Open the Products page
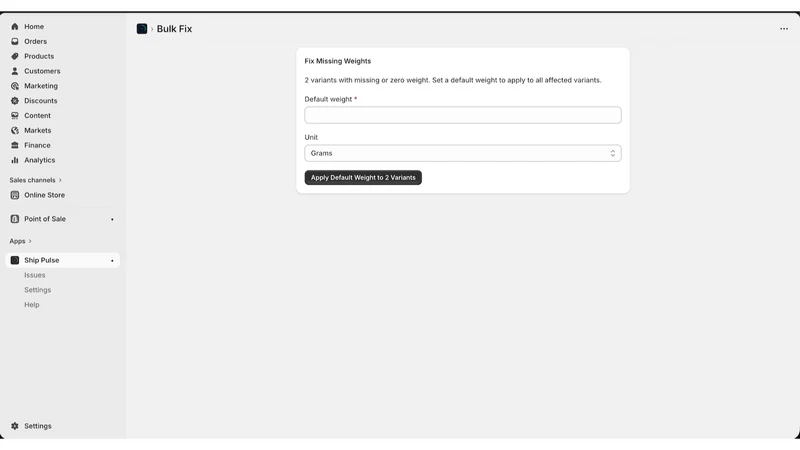Viewport: 800px width, 450px height. pyautogui.click(x=39, y=56)
